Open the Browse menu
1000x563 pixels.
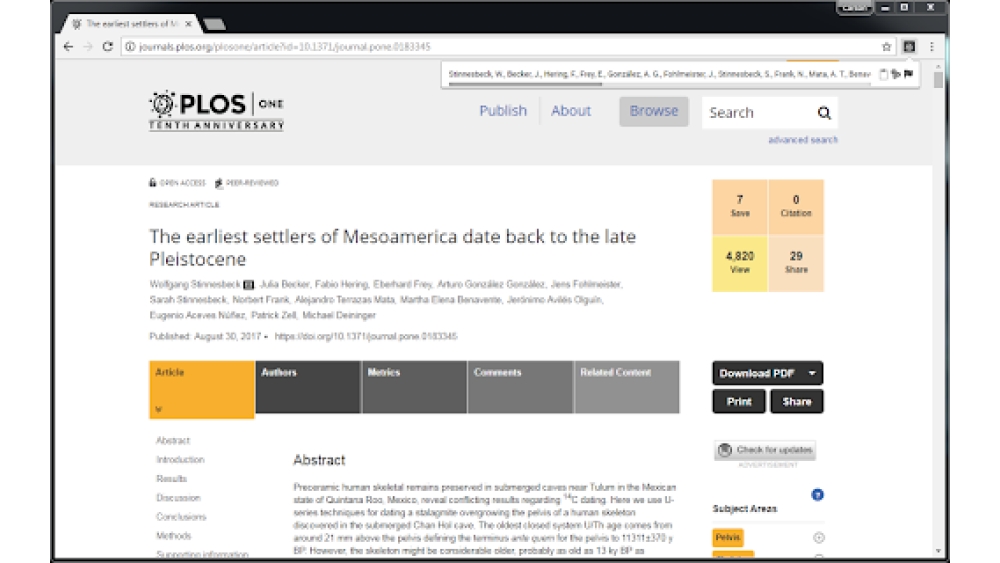(x=653, y=111)
